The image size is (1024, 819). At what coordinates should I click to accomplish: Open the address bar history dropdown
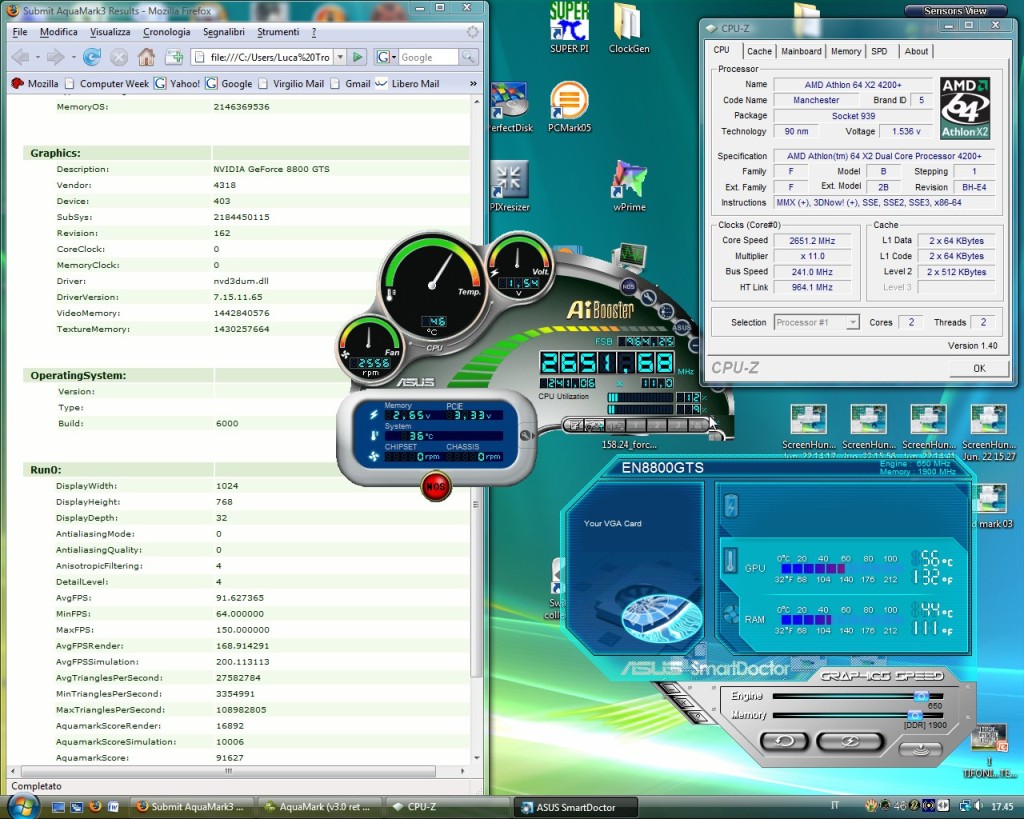pos(340,57)
